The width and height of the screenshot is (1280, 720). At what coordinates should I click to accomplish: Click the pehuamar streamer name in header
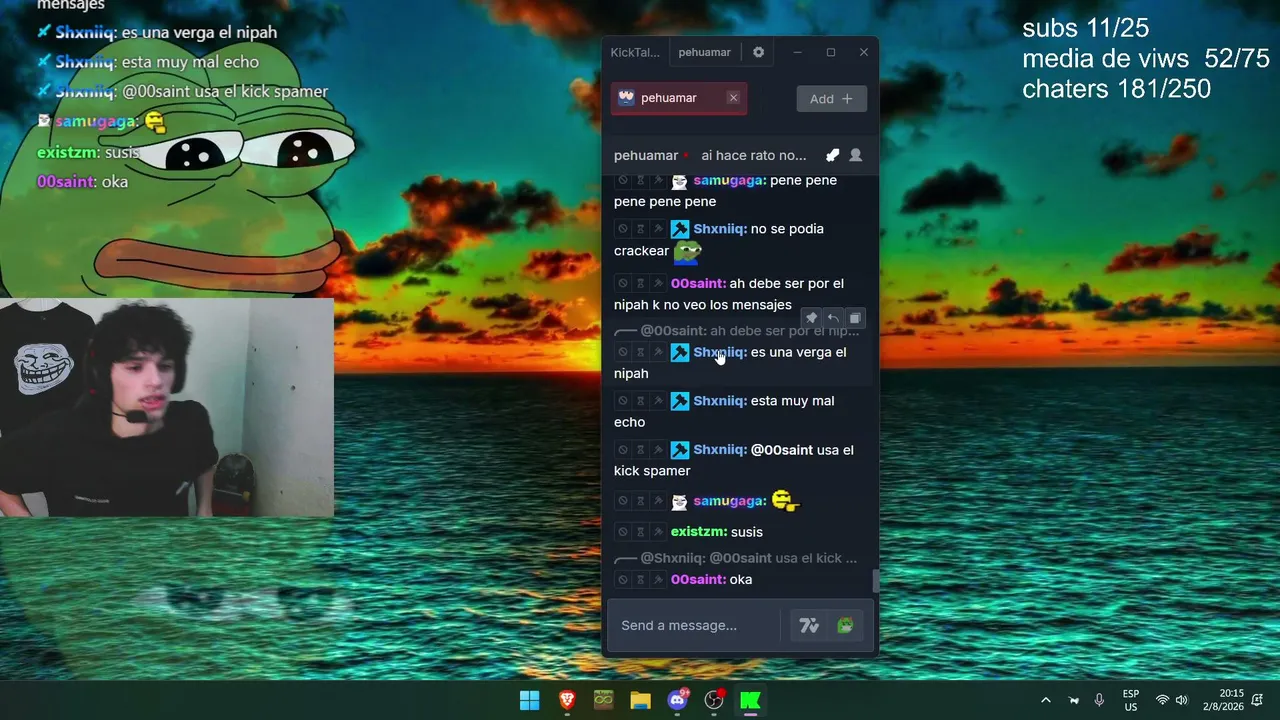(x=646, y=155)
